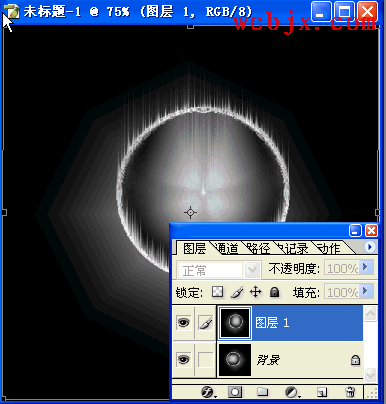The width and height of the screenshot is (386, 404).
Task: Minimize document window 未标题-1
Action: [x=321, y=12]
